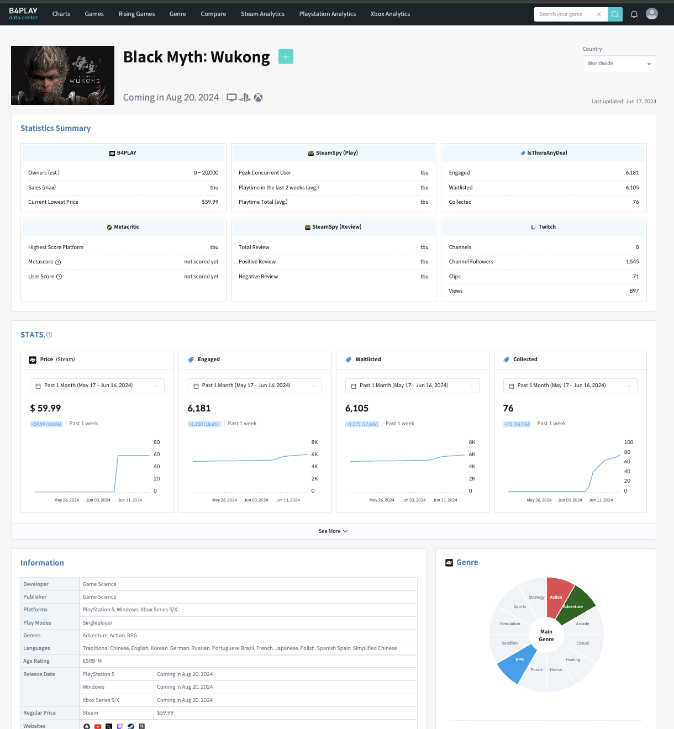Screen dimensions: 674x729
Task: Click the Last updated date text
Action: (623, 101)
